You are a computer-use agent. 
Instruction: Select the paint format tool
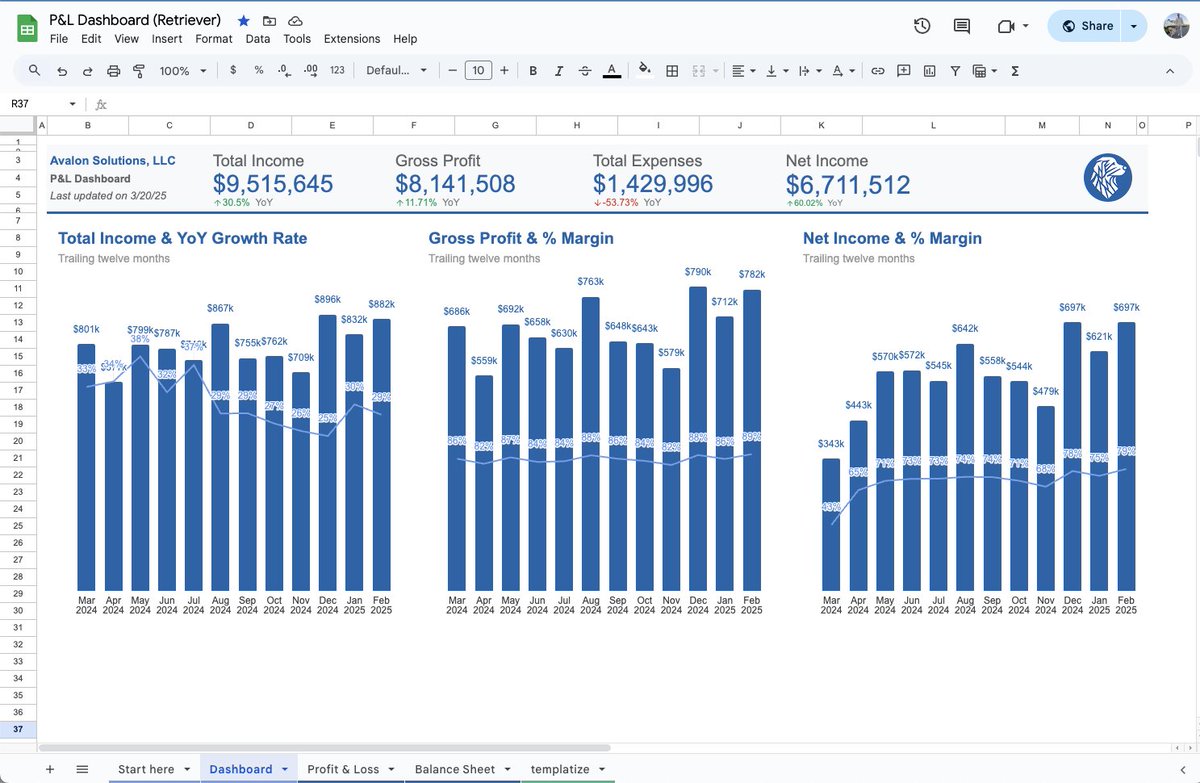(139, 71)
